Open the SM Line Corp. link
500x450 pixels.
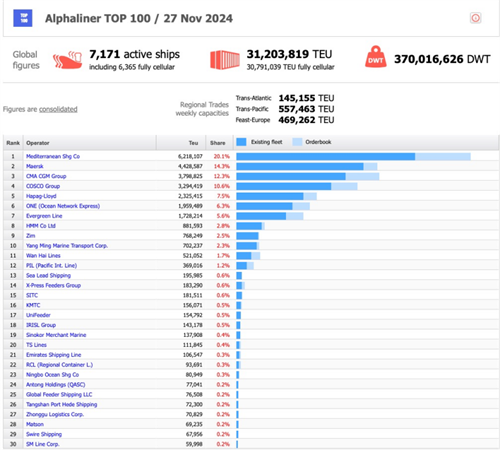[x=43, y=444]
